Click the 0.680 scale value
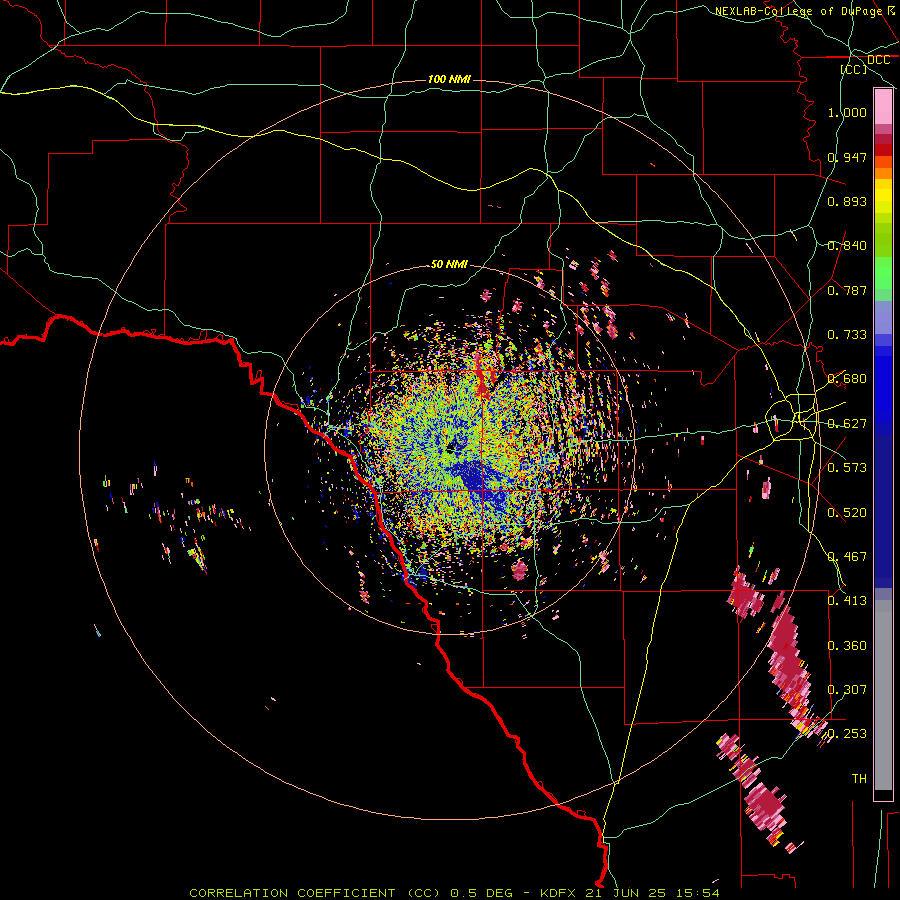This screenshot has width=900, height=900. (x=847, y=379)
